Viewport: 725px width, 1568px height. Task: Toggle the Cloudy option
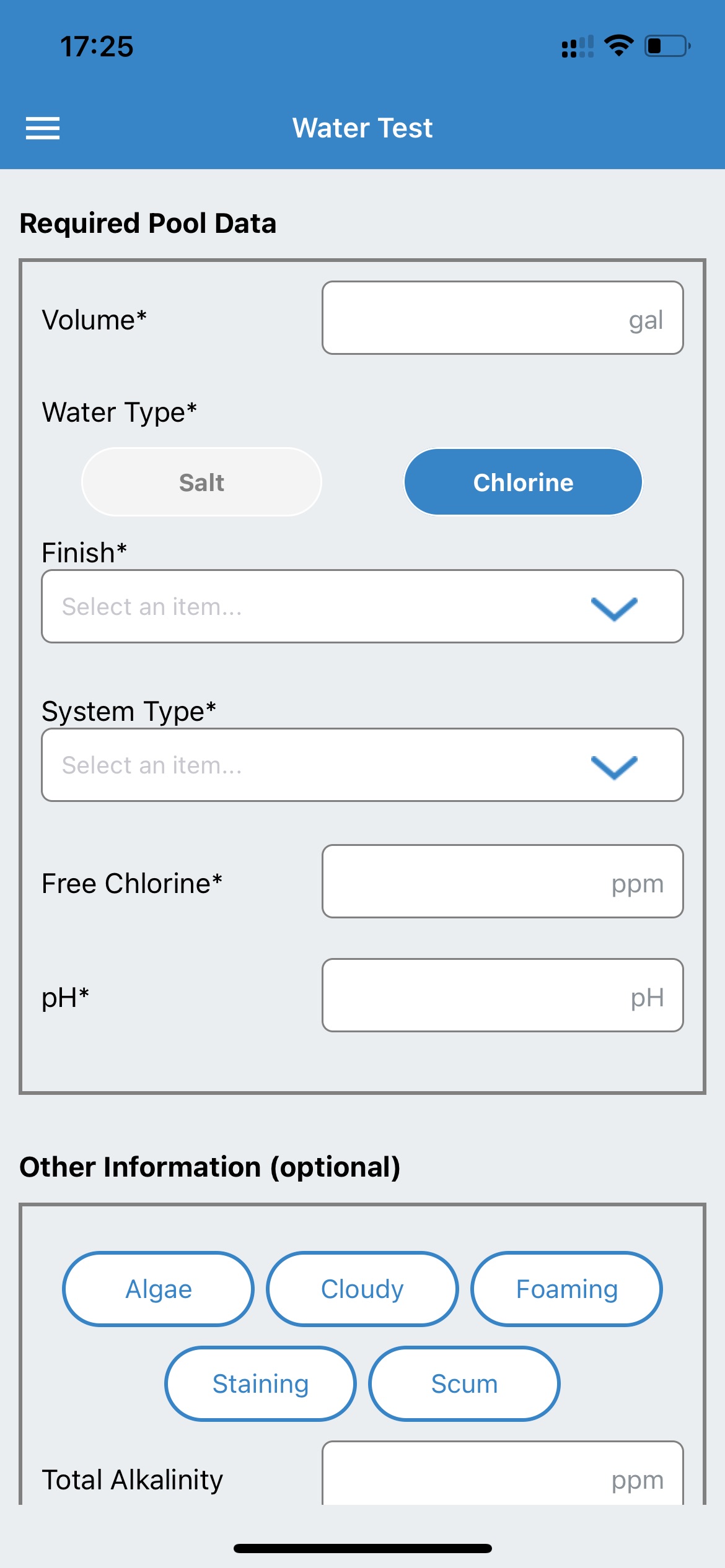pos(362,1289)
